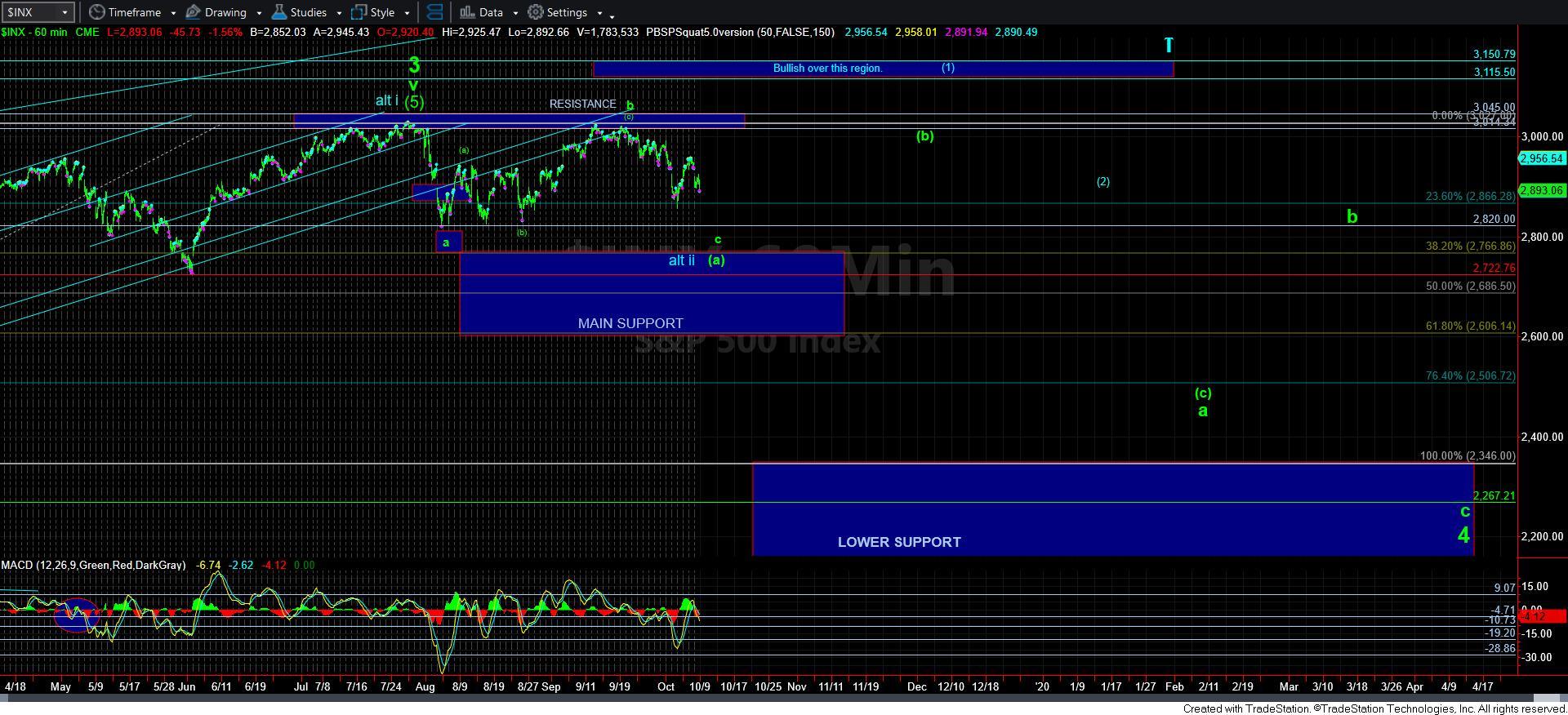The height and width of the screenshot is (715, 1568).
Task: Select the 'Bullish over this region.' annotation
Action: [827, 69]
